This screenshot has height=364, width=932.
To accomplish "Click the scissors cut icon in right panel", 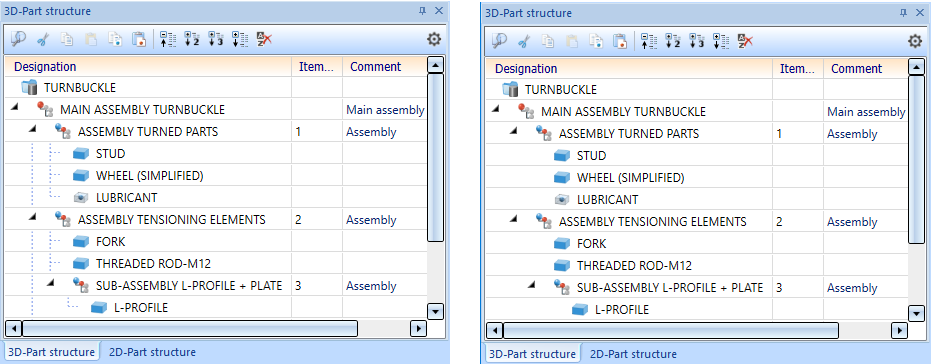I will click(x=523, y=41).
